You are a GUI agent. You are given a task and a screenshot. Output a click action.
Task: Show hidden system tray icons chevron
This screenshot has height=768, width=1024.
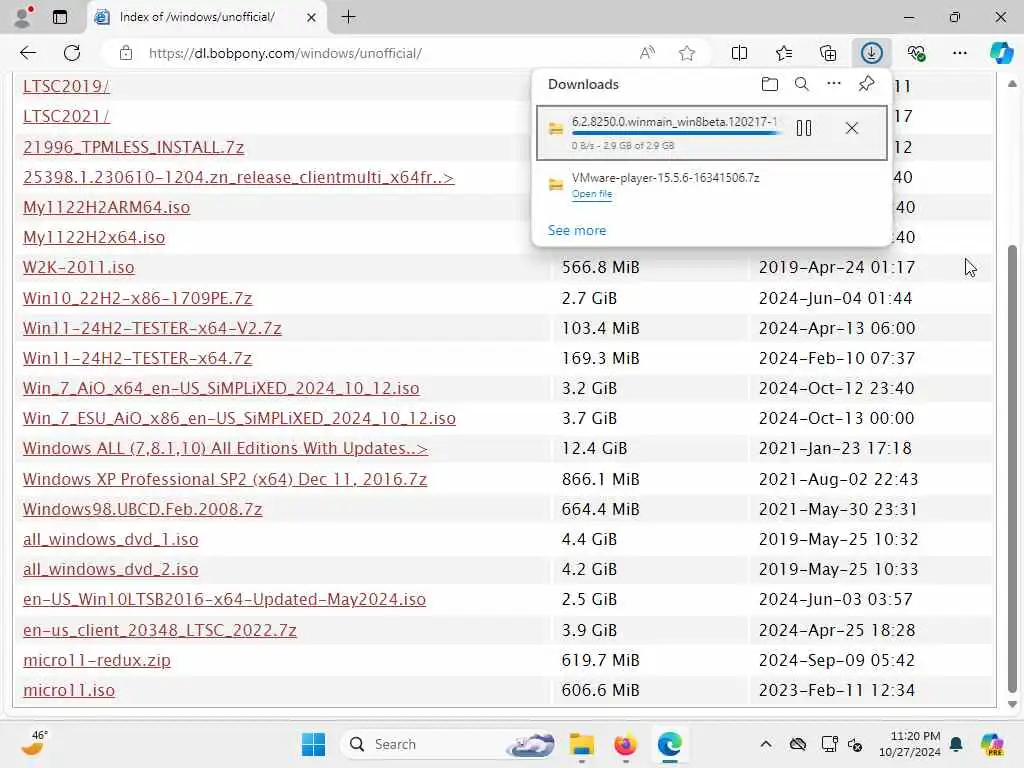[766, 744]
